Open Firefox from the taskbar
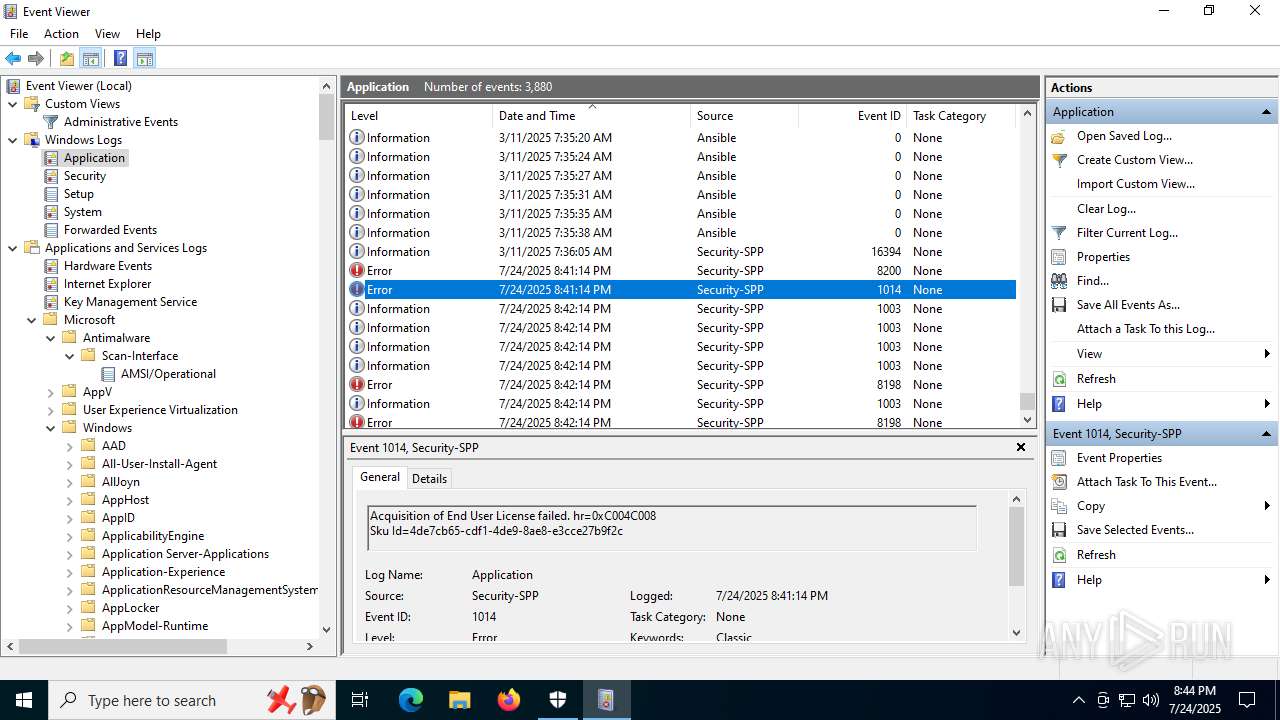Image resolution: width=1280 pixels, height=720 pixels. (509, 700)
